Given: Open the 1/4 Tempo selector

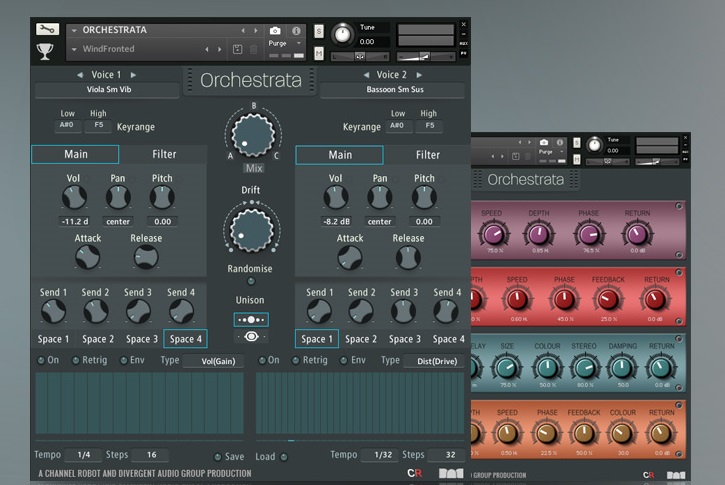Looking at the screenshot, I should pos(84,455).
